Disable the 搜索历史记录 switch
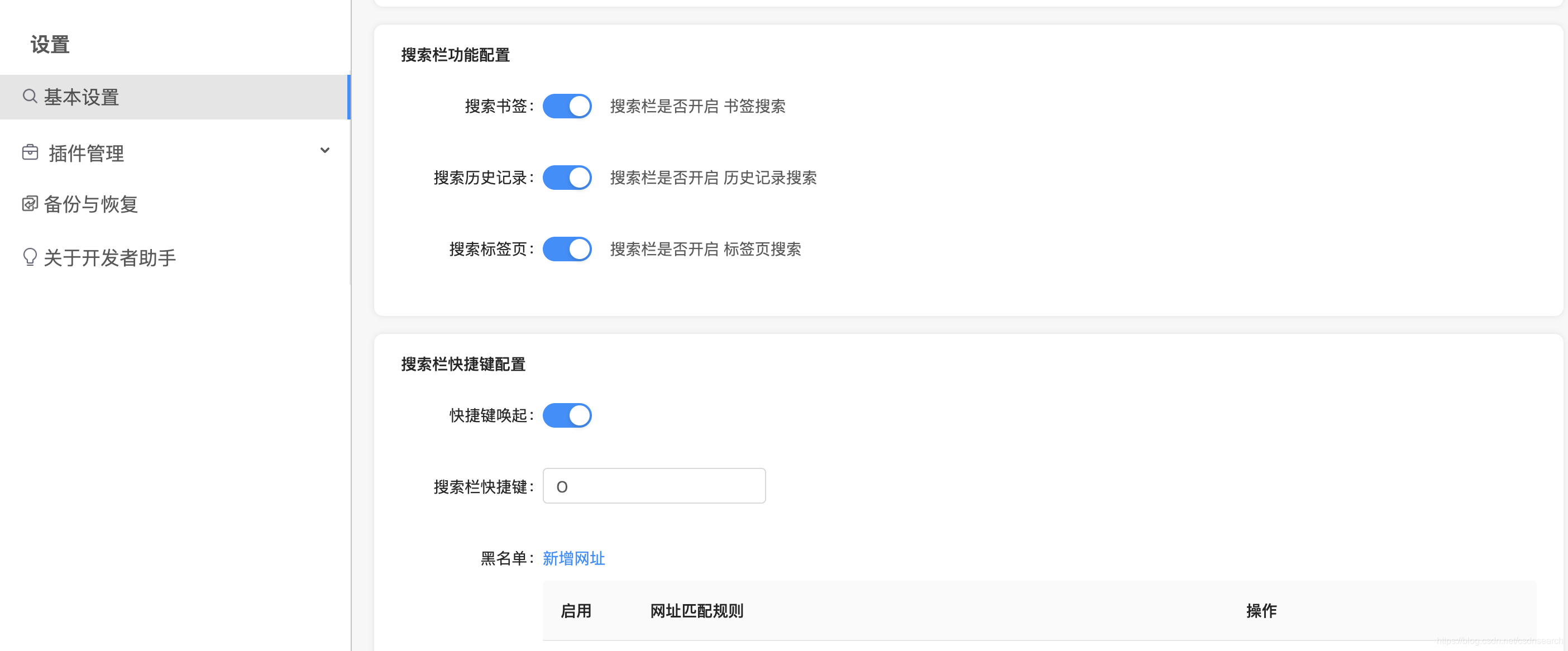 coord(567,178)
